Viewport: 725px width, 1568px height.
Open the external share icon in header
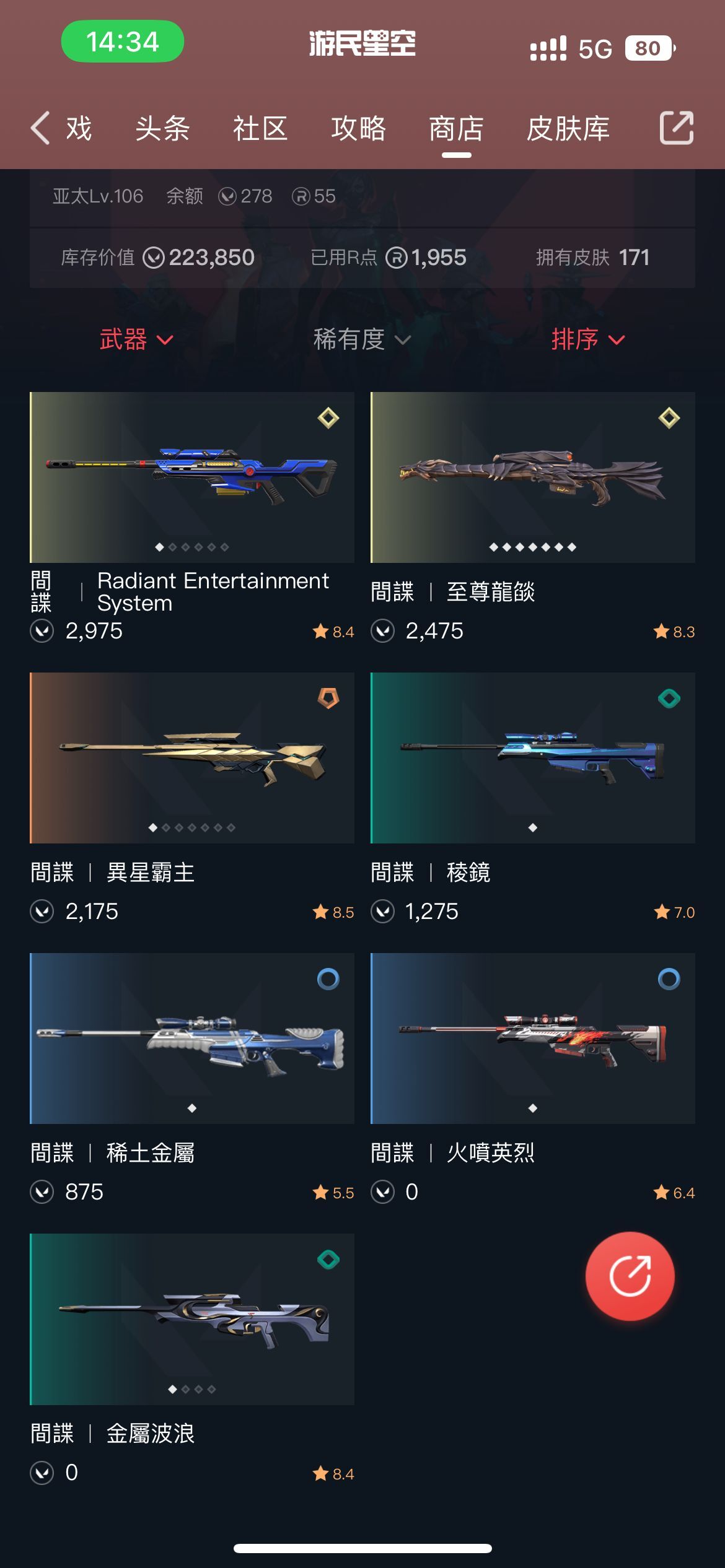pyautogui.click(x=676, y=128)
